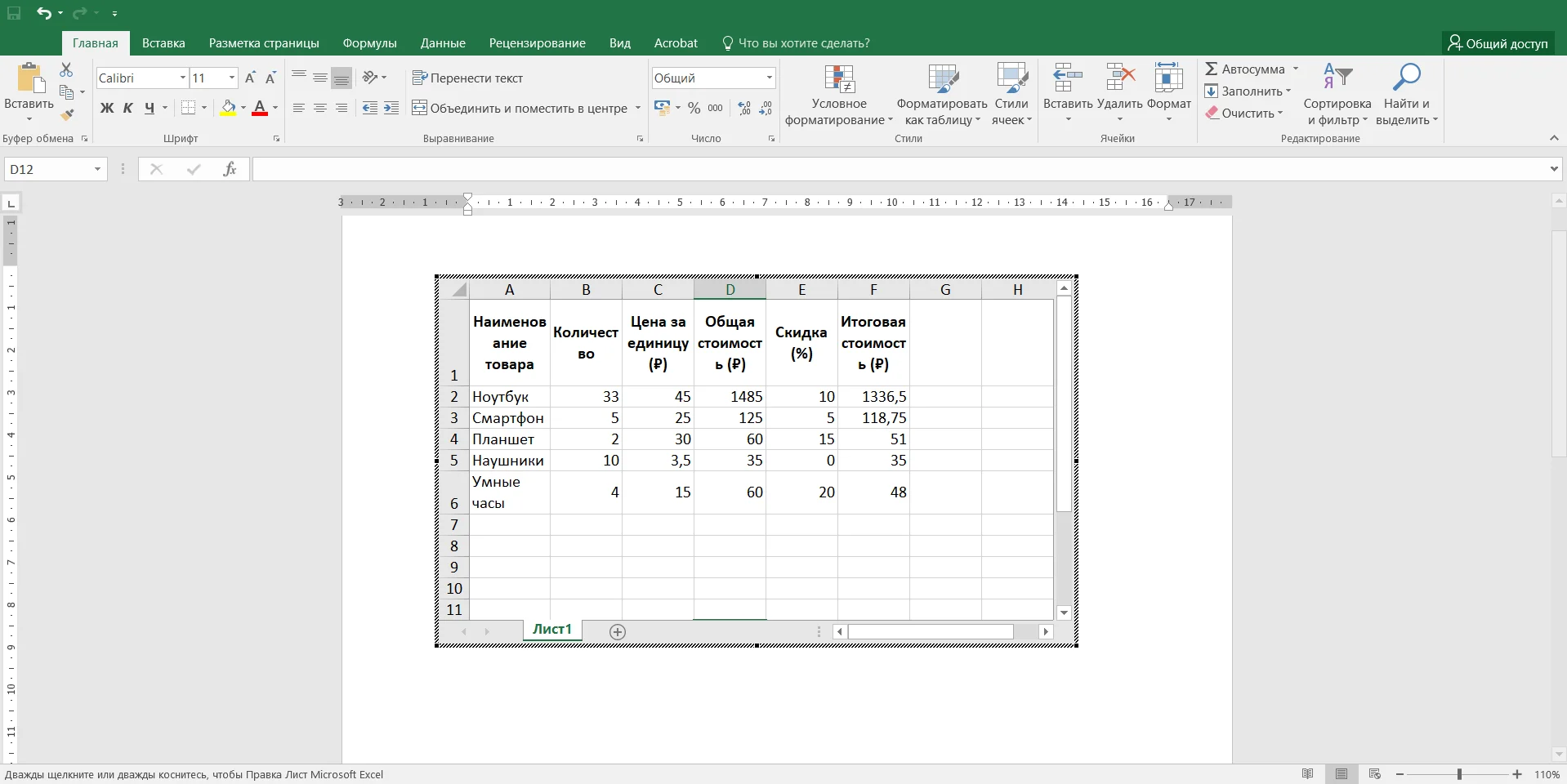Image resolution: width=1567 pixels, height=784 pixels.
Task: Click the Format Painter brush icon
Action: pos(67,114)
